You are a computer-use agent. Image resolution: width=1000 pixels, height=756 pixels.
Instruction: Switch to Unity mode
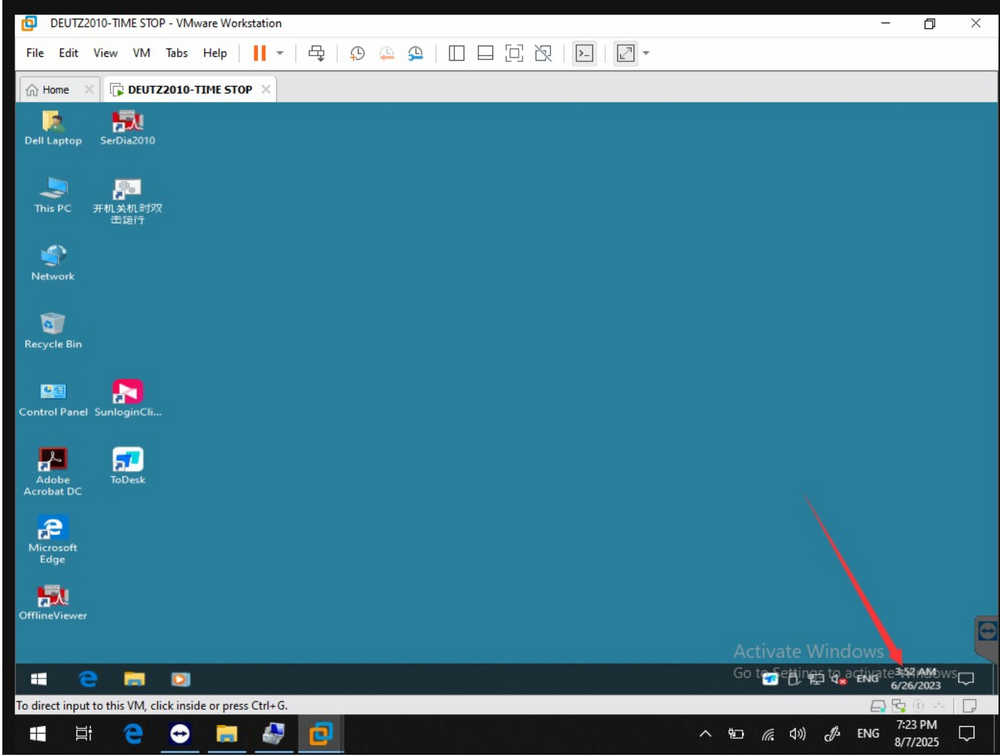click(543, 53)
